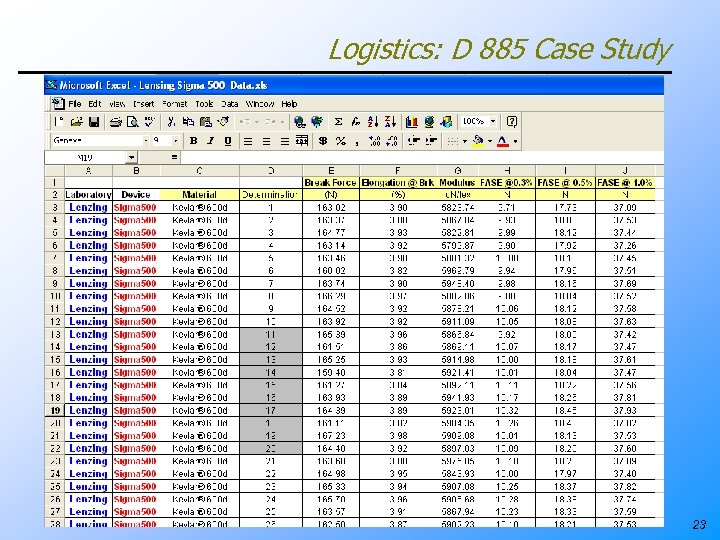Viewport: 720px width, 540px height.
Task: Click the Insert Hyperlink globe icon
Action: click(299, 122)
